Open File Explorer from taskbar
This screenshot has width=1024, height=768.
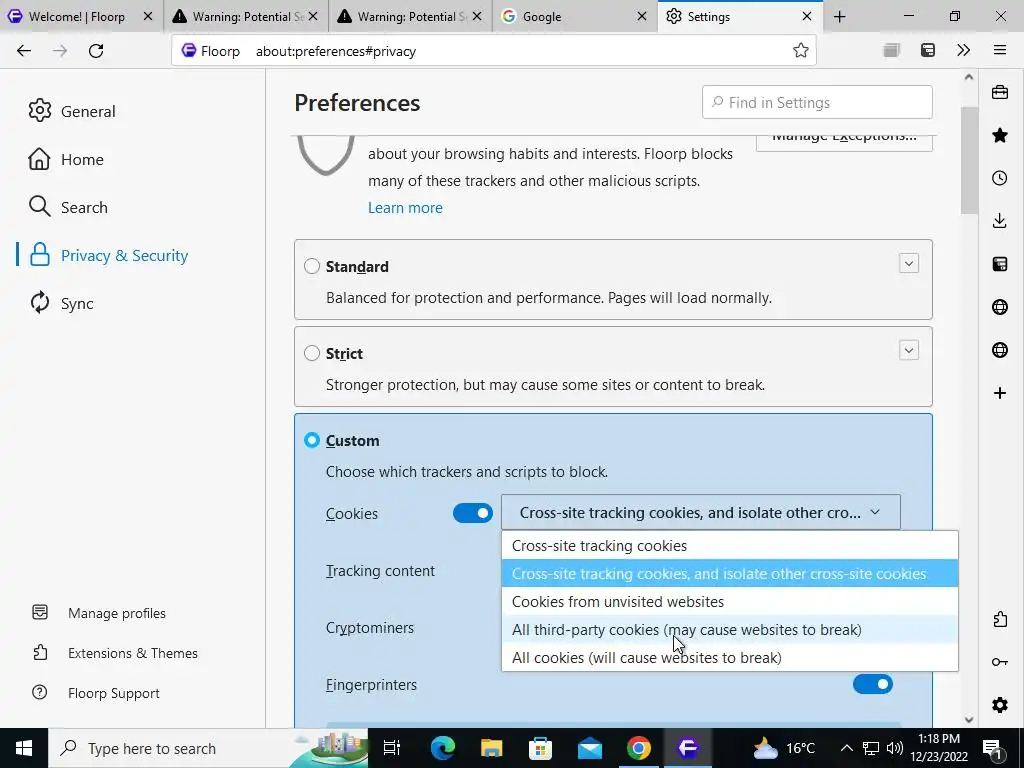point(492,748)
